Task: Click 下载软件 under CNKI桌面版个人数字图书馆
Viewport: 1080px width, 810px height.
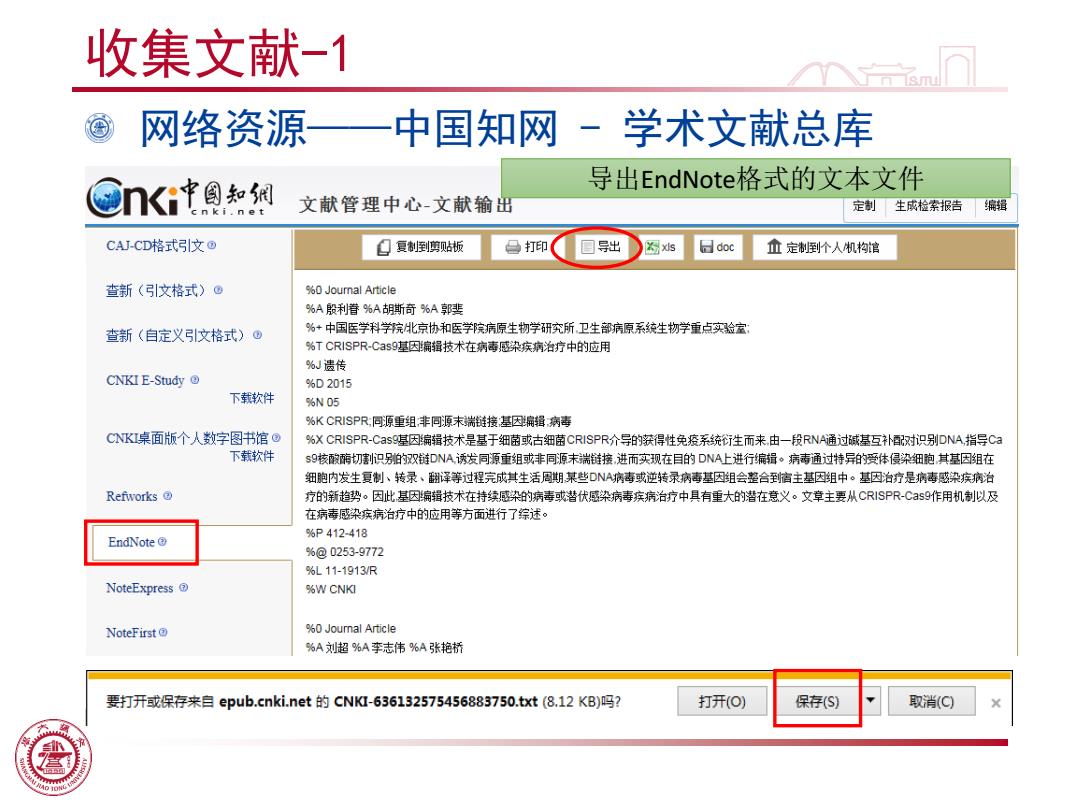Action: point(251,456)
